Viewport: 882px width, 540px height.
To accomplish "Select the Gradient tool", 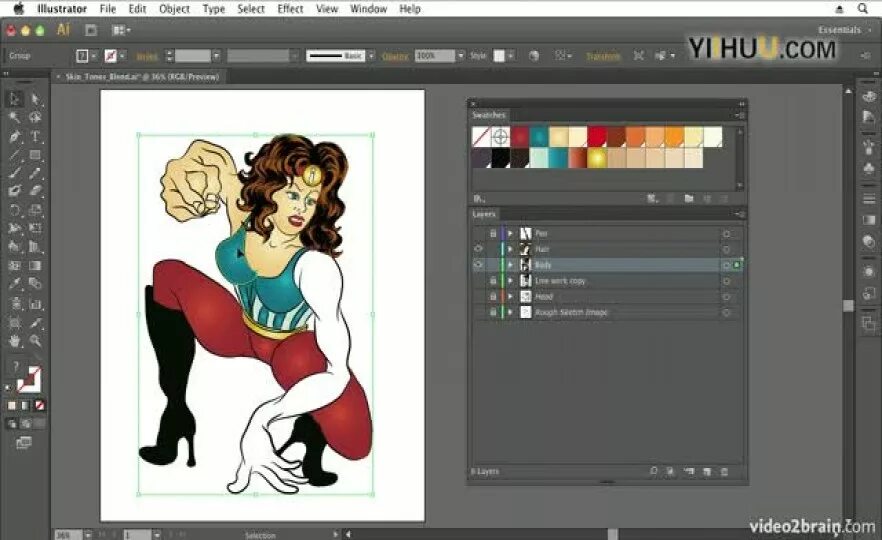I will tap(35, 266).
